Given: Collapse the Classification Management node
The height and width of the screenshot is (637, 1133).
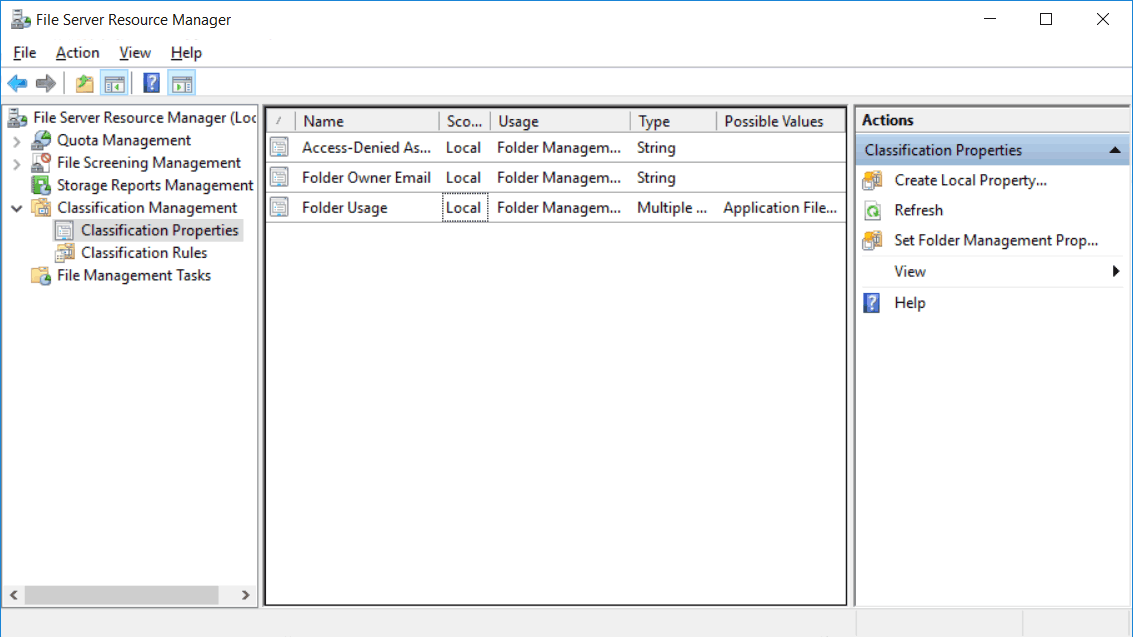Looking at the screenshot, I should pyautogui.click(x=17, y=209).
